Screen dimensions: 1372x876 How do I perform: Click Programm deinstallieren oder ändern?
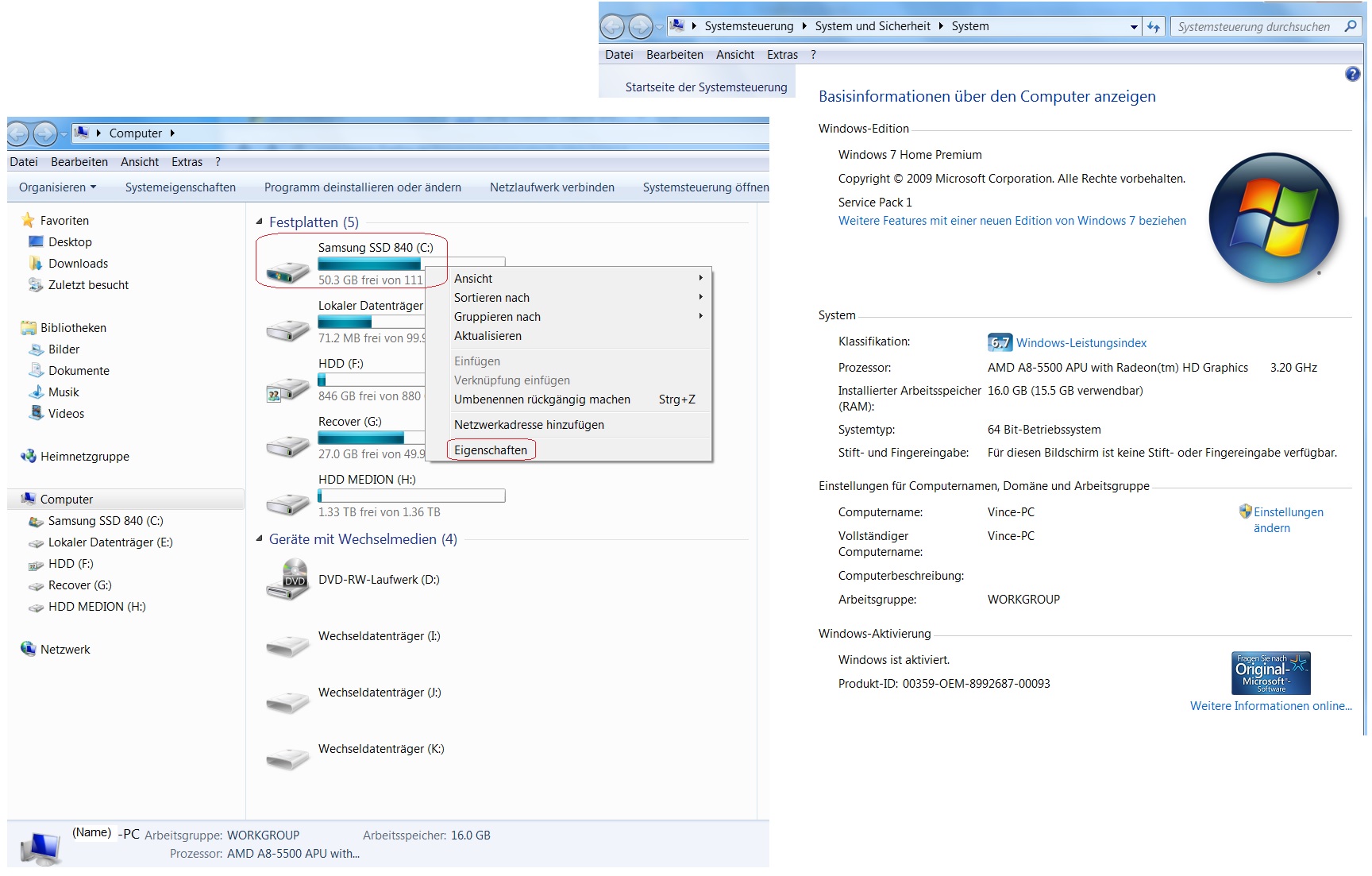point(363,187)
